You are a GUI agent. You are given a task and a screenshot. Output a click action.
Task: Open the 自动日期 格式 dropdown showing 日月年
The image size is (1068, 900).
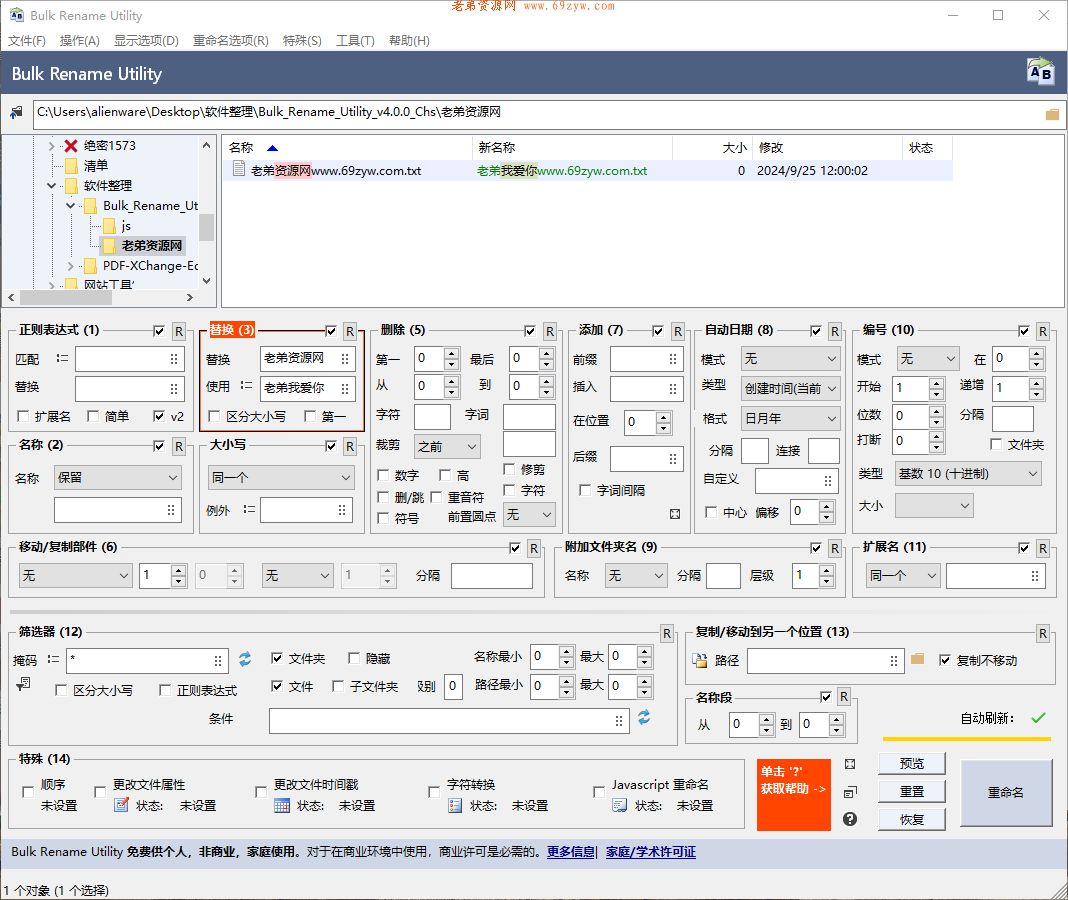790,418
